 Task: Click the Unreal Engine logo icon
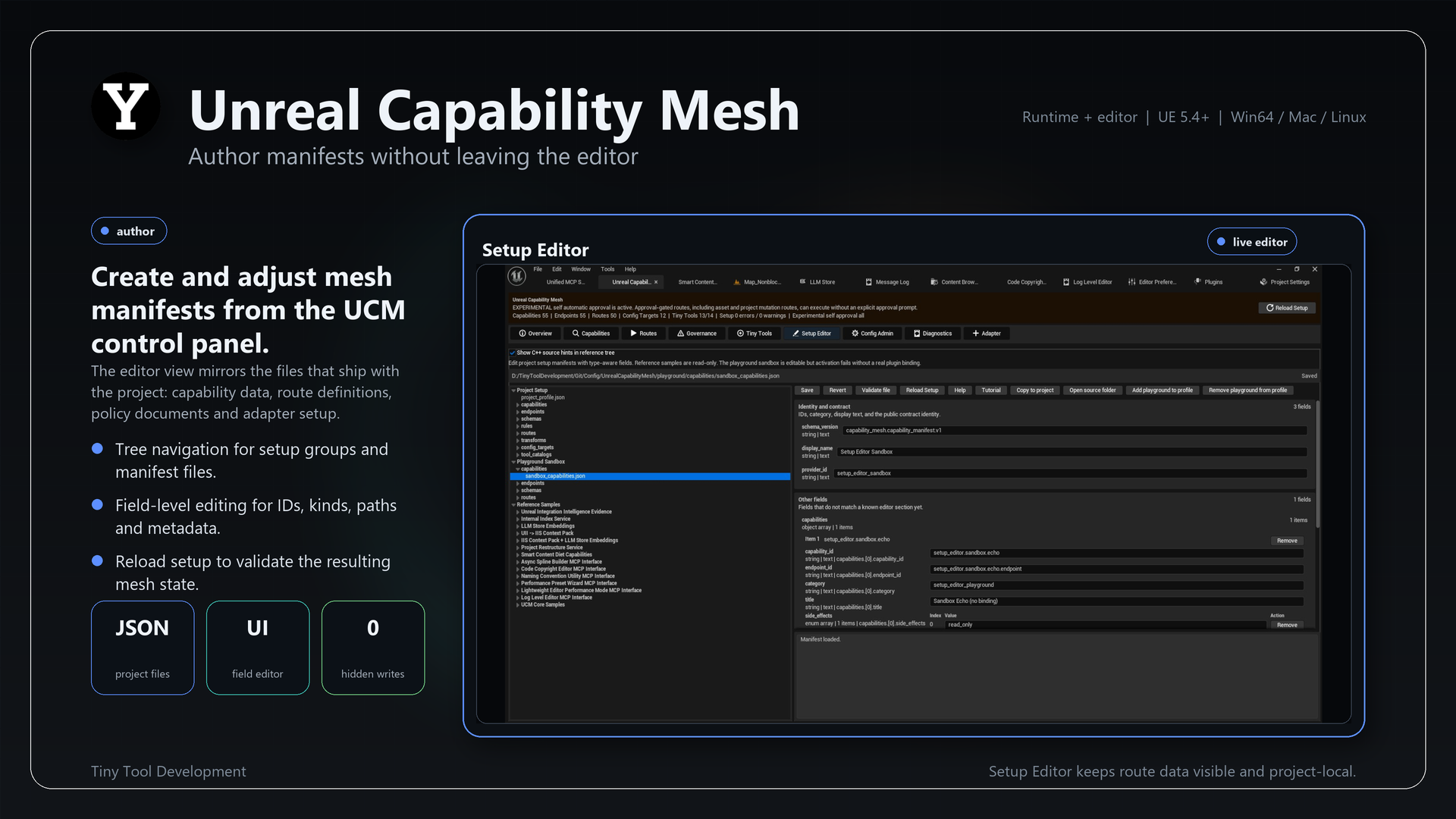[x=517, y=276]
